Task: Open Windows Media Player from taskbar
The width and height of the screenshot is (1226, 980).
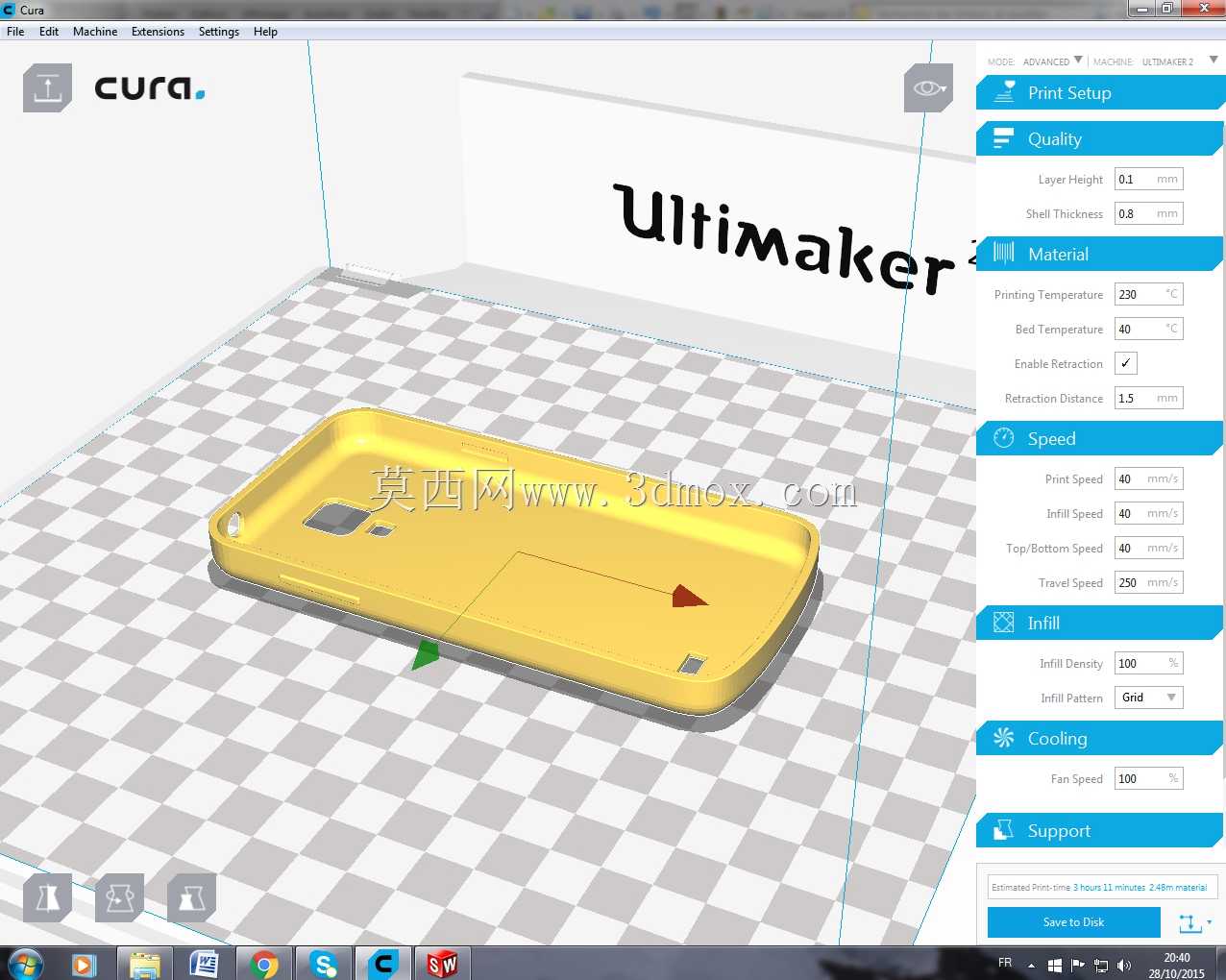Action: click(x=85, y=964)
